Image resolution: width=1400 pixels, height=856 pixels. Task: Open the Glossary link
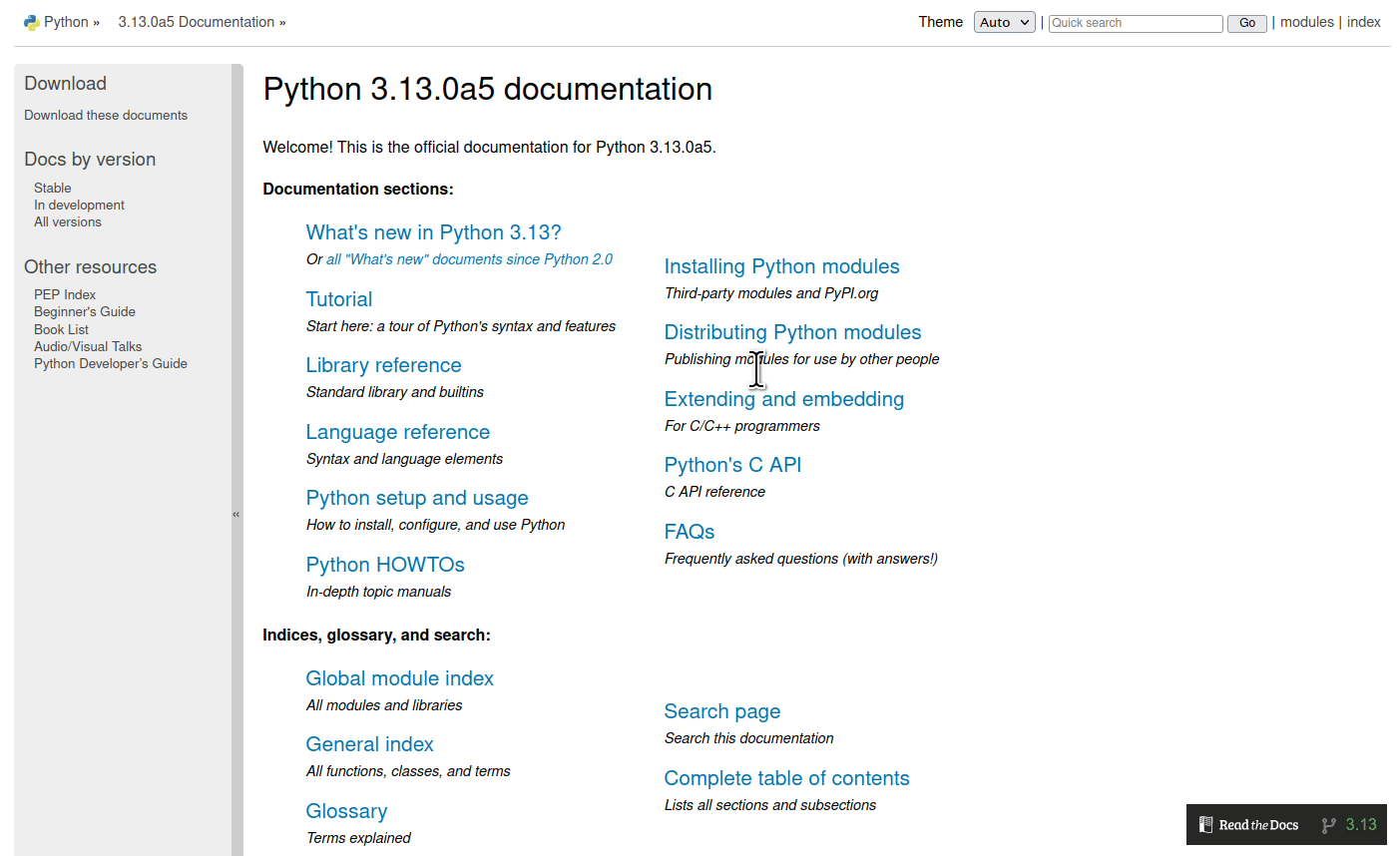(x=346, y=811)
